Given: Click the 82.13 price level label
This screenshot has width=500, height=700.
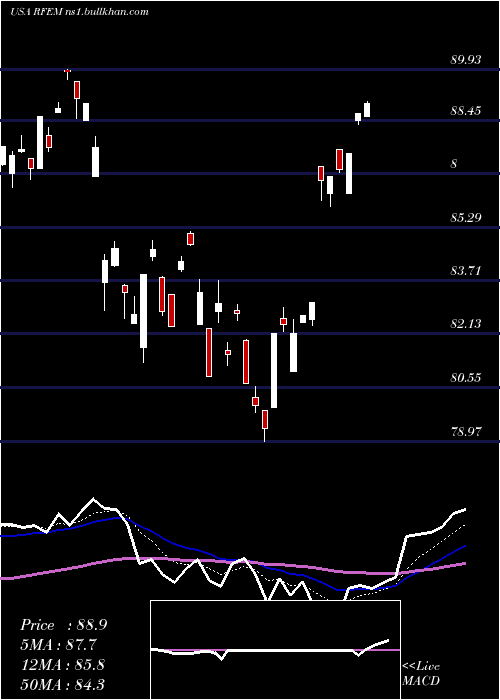Looking at the screenshot, I should point(466,324).
